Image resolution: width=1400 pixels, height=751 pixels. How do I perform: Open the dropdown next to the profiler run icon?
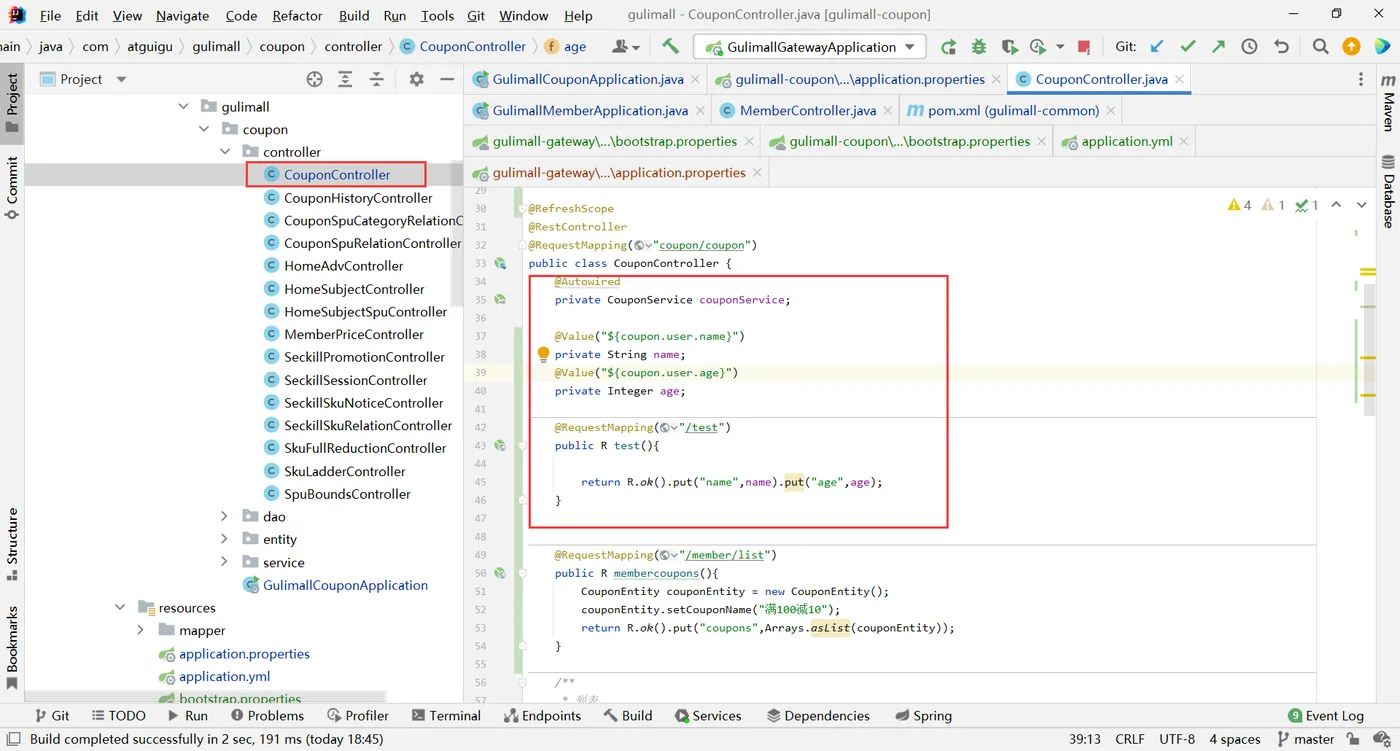(1060, 46)
